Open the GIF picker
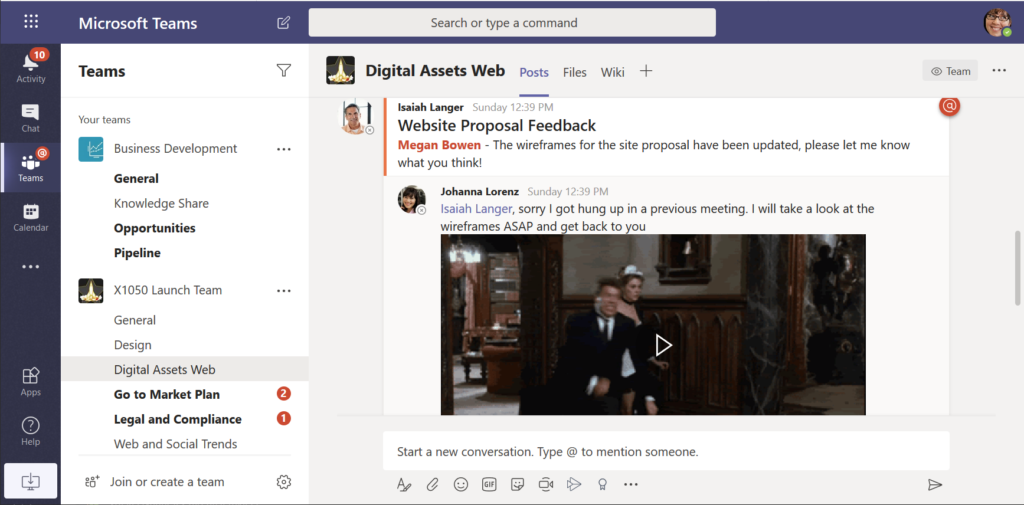 tap(489, 485)
